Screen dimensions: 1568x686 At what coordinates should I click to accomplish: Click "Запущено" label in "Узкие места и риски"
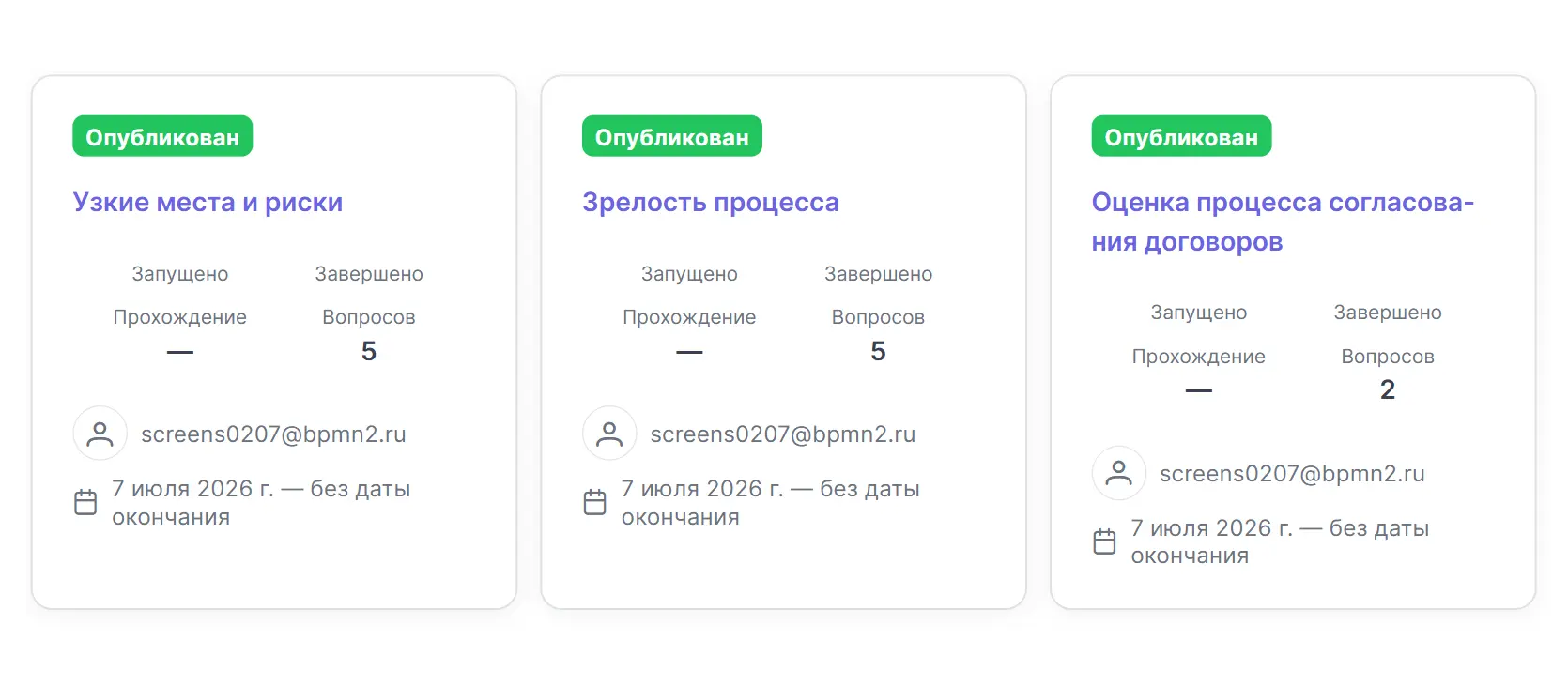tap(180, 274)
